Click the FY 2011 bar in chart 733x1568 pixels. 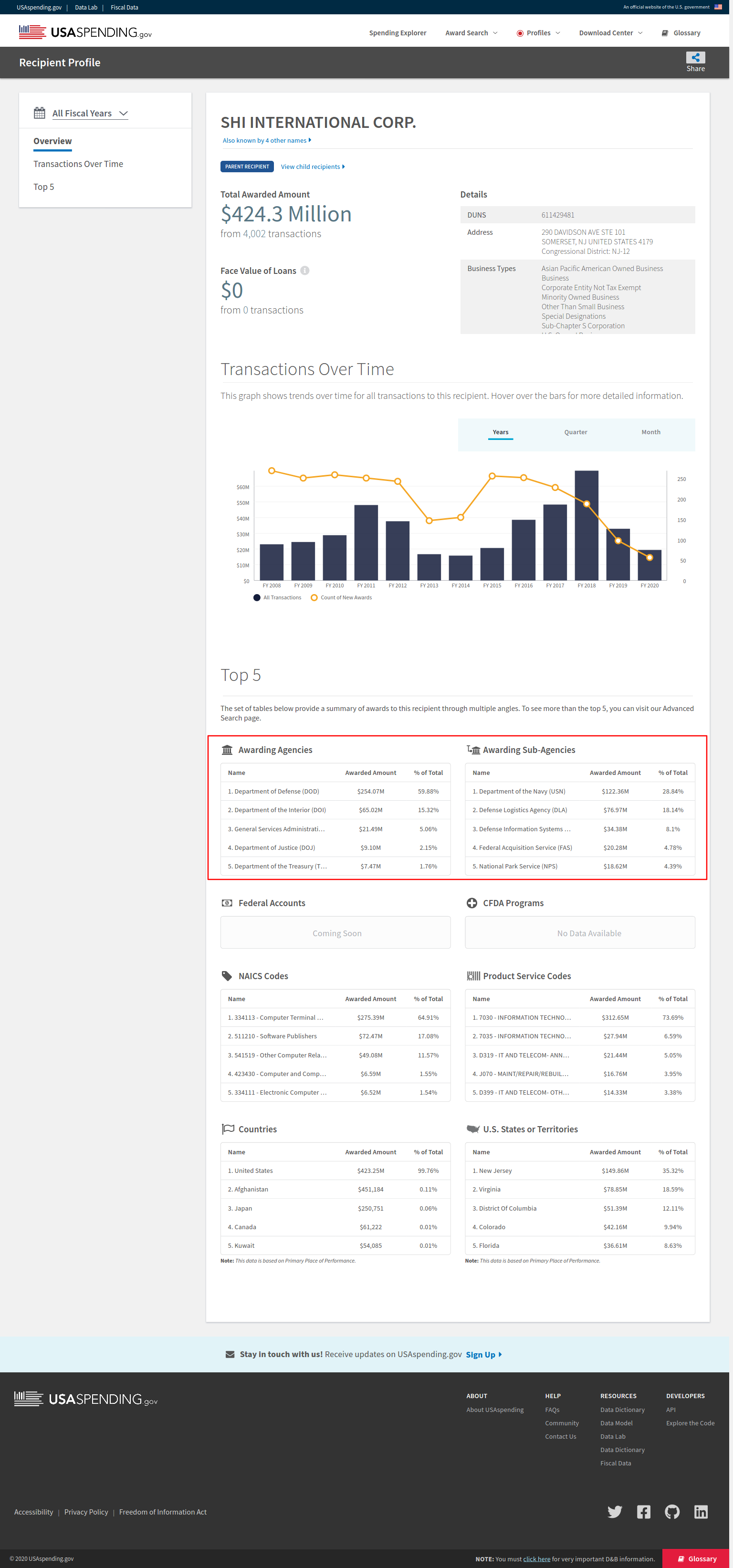pos(366,543)
